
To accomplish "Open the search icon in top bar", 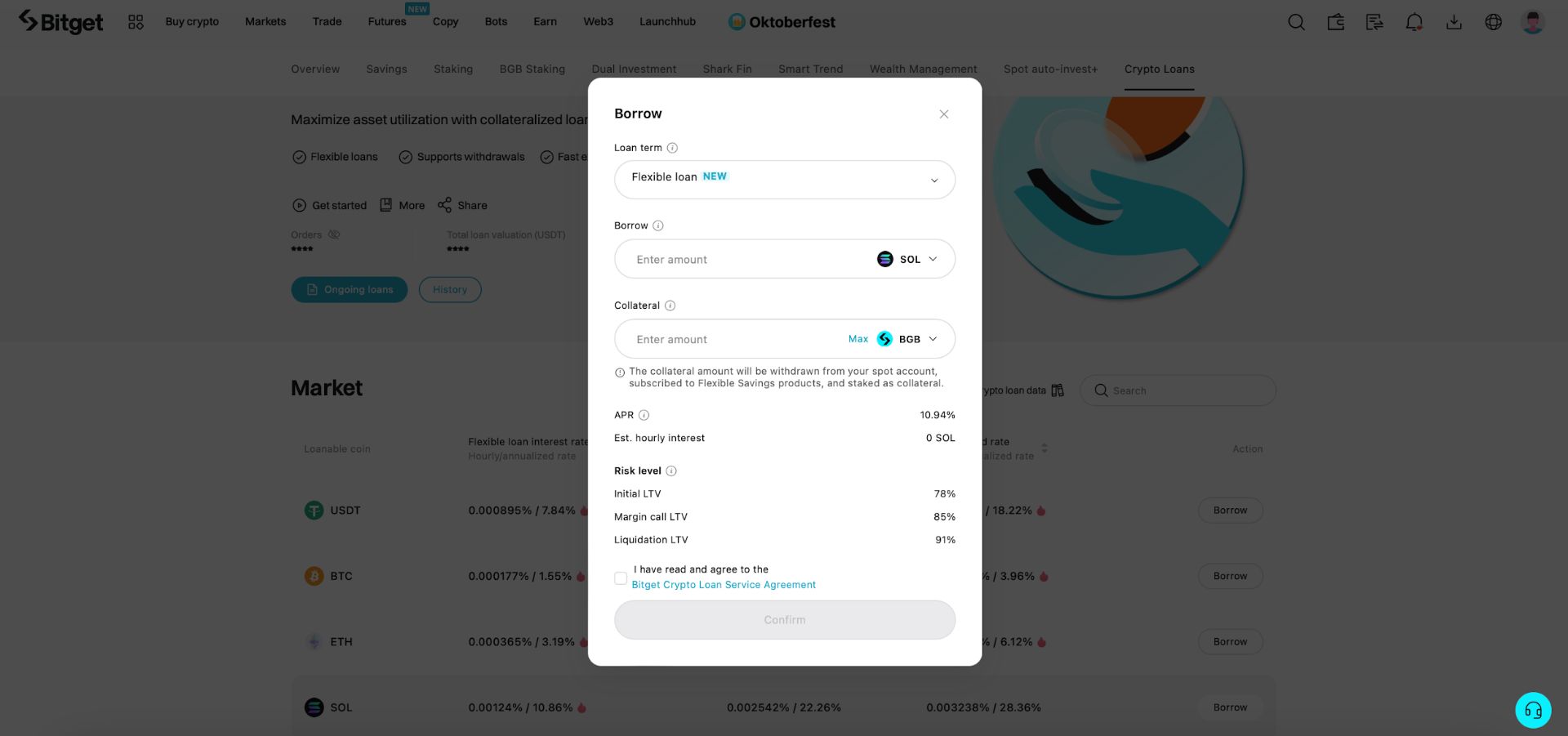I will click(1296, 22).
